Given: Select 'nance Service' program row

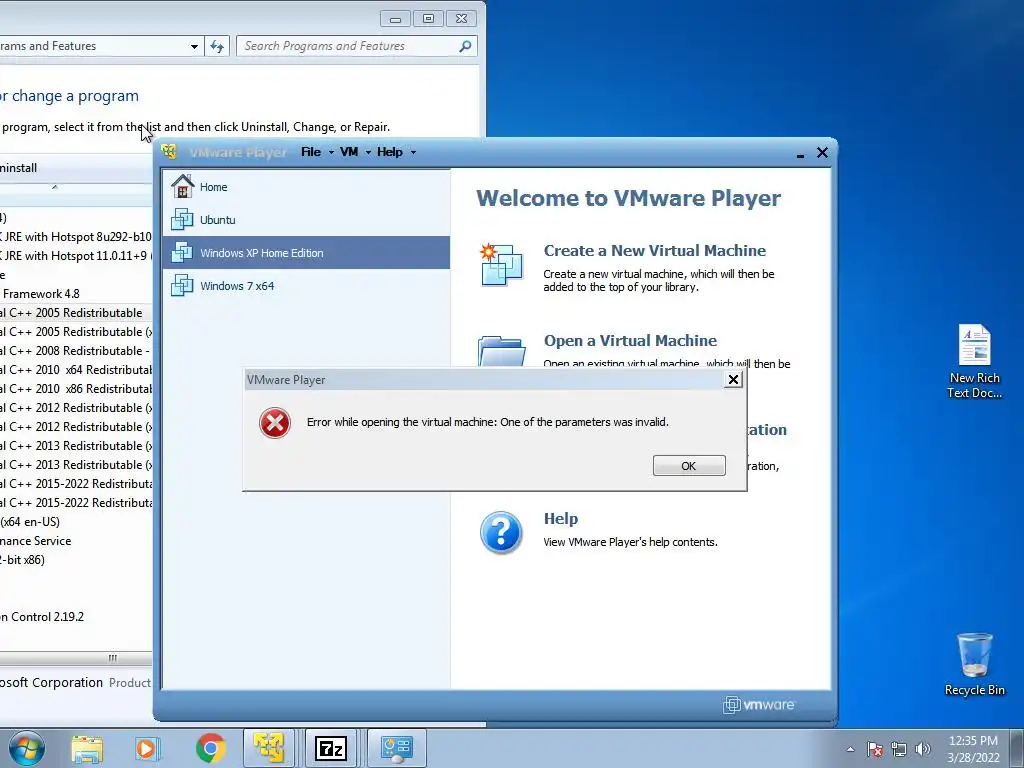Looking at the screenshot, I should click(x=76, y=541).
